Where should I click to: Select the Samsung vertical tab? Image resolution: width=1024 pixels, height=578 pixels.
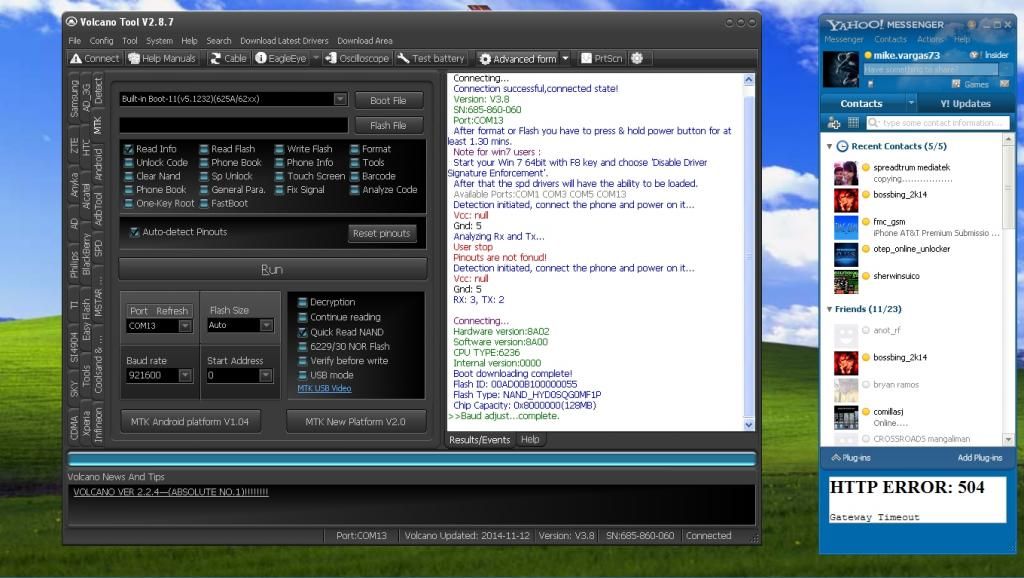(74, 99)
